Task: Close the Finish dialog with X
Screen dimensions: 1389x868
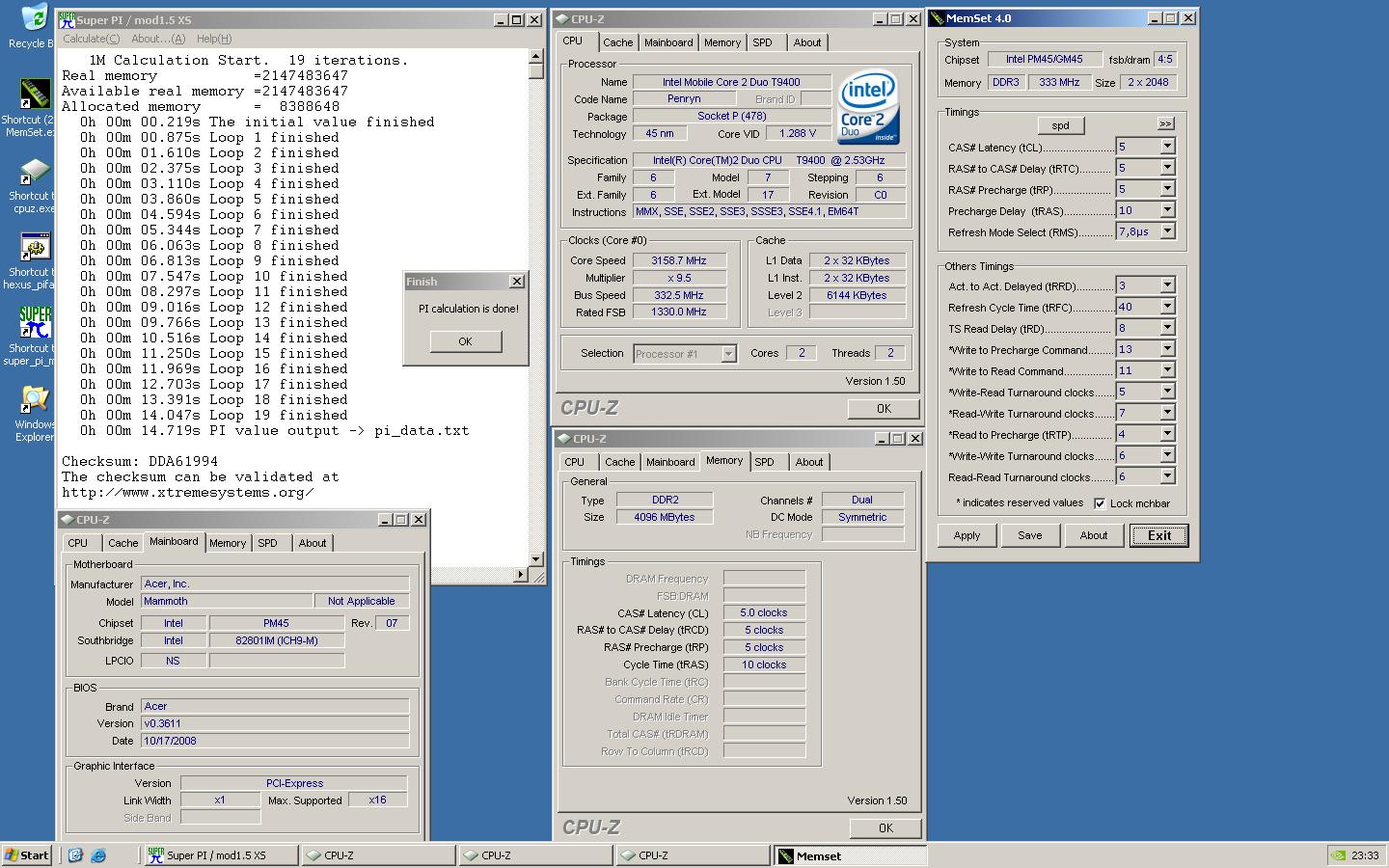Action: tap(516, 282)
